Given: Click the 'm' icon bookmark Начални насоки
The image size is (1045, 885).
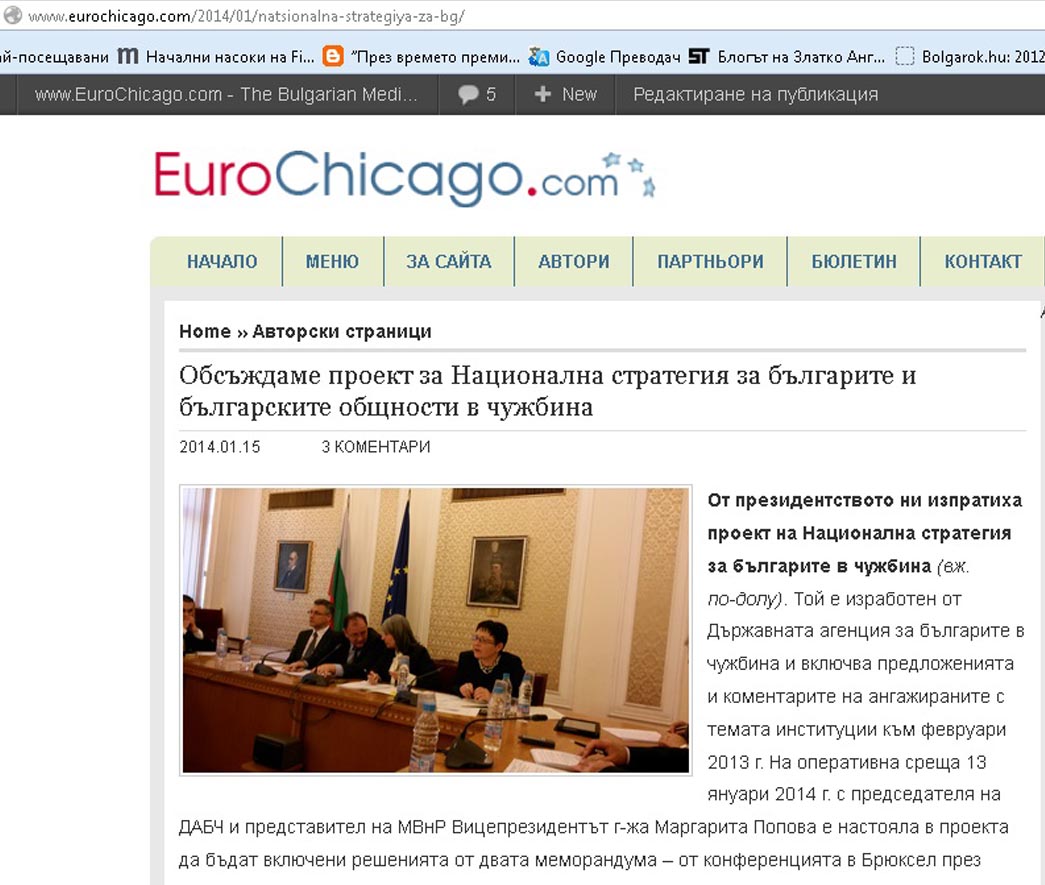Looking at the screenshot, I should (127, 57).
